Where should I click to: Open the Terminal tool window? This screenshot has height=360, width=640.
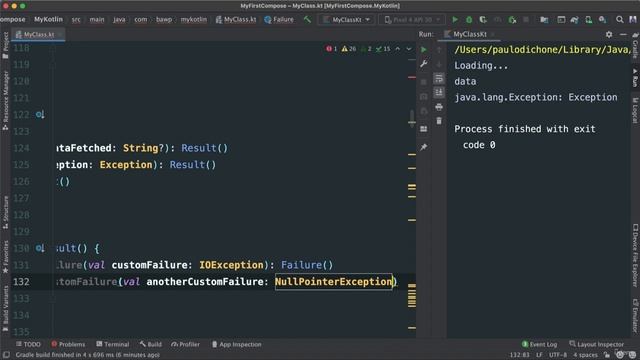tap(113, 344)
